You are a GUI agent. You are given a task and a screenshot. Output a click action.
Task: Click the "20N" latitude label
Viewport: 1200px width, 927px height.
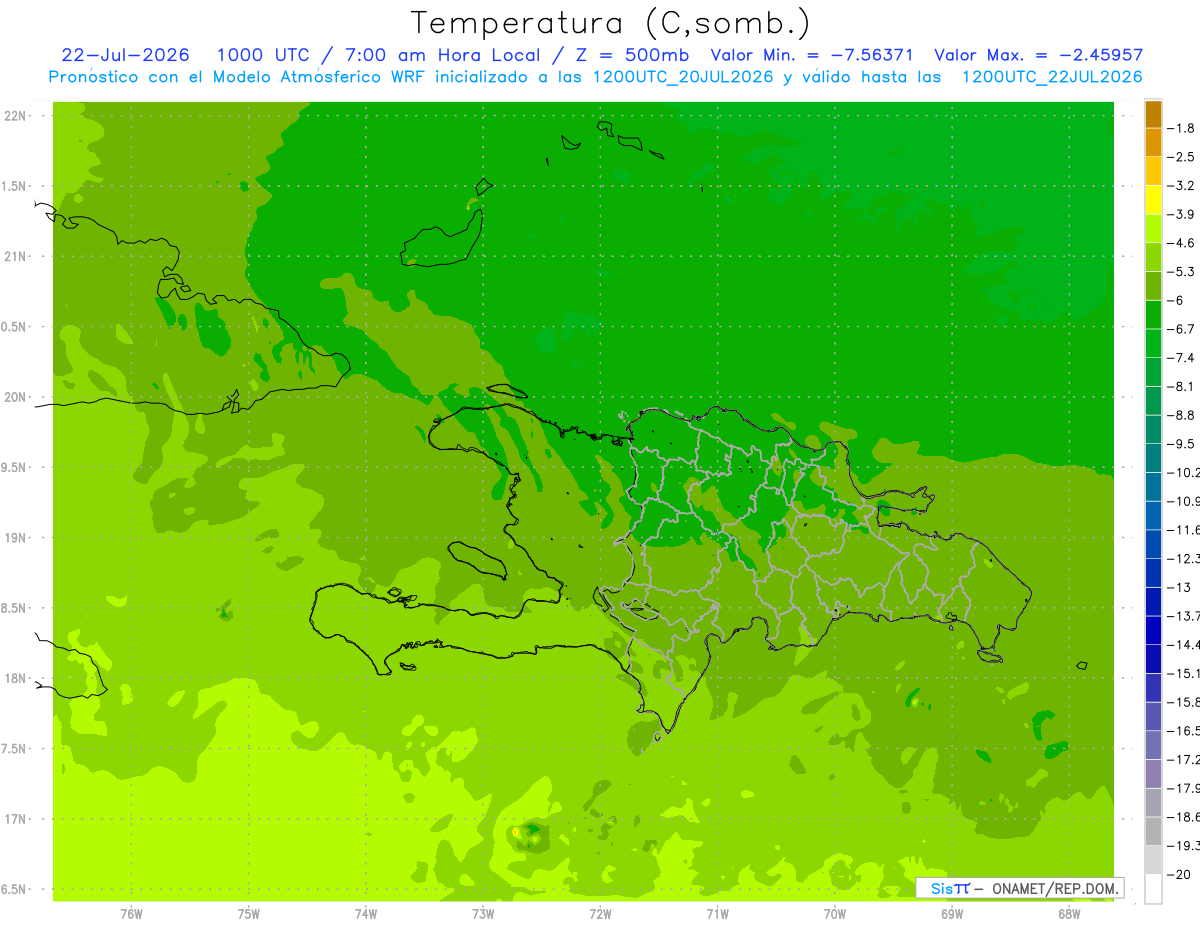click(15, 397)
